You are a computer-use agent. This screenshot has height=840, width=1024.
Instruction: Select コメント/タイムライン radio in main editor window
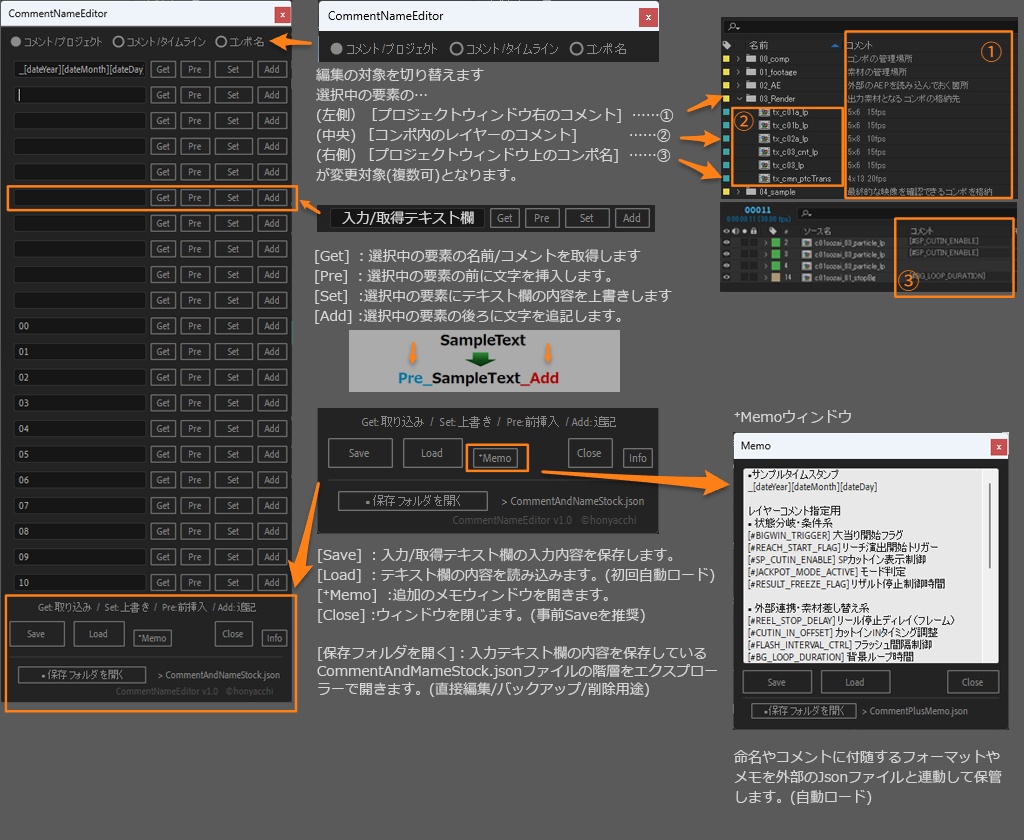(118, 42)
